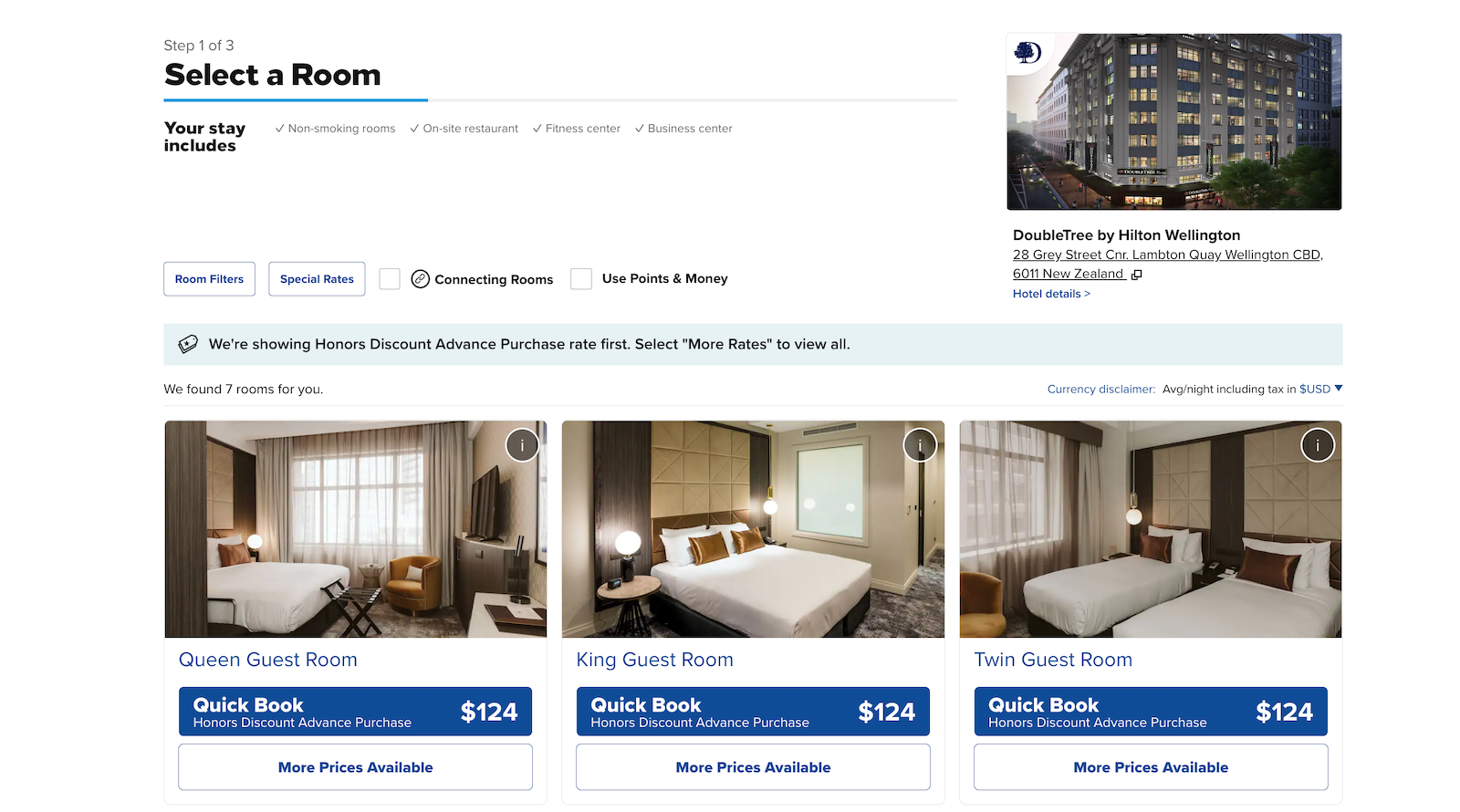Tick the Connecting Rooms checkbox
The image size is (1460, 812).
click(390, 279)
